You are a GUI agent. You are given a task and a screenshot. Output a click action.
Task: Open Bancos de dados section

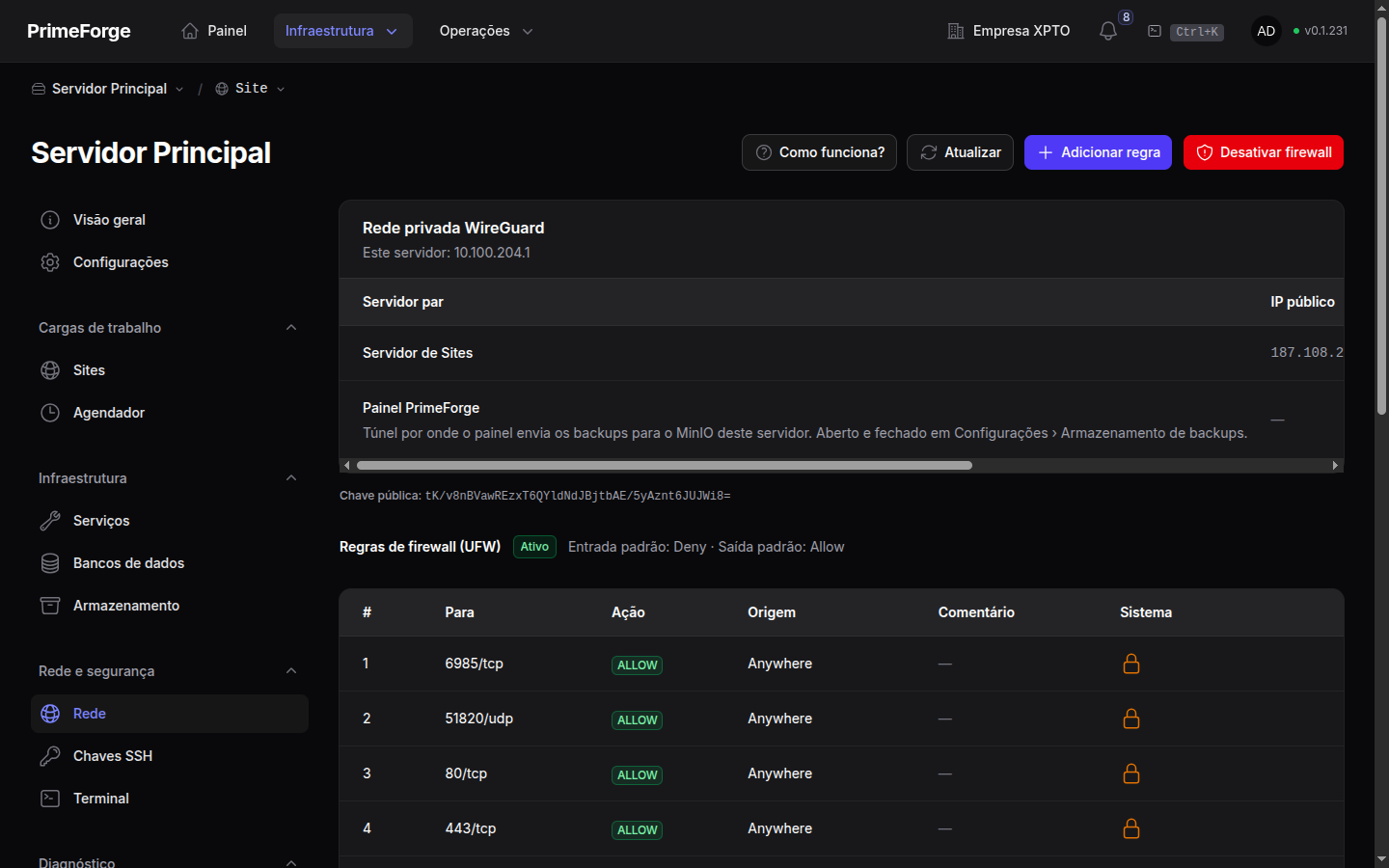point(170,563)
